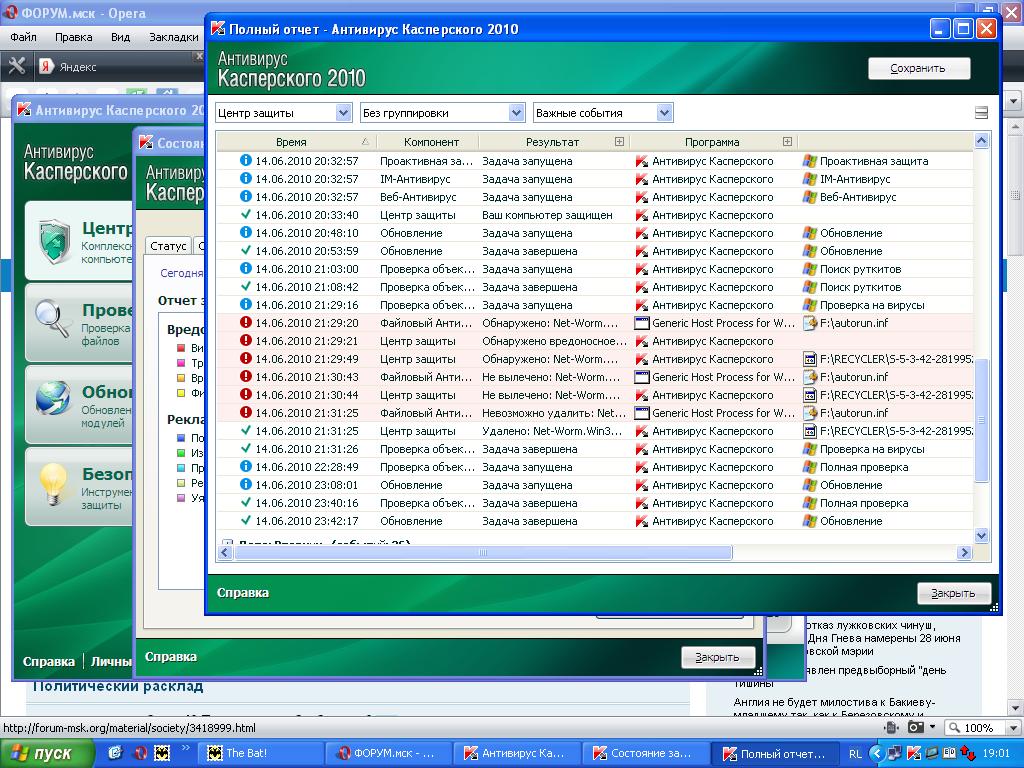This screenshot has height=768, width=1024.
Task: Click the Protection Center shield icon
Action: coord(52,240)
